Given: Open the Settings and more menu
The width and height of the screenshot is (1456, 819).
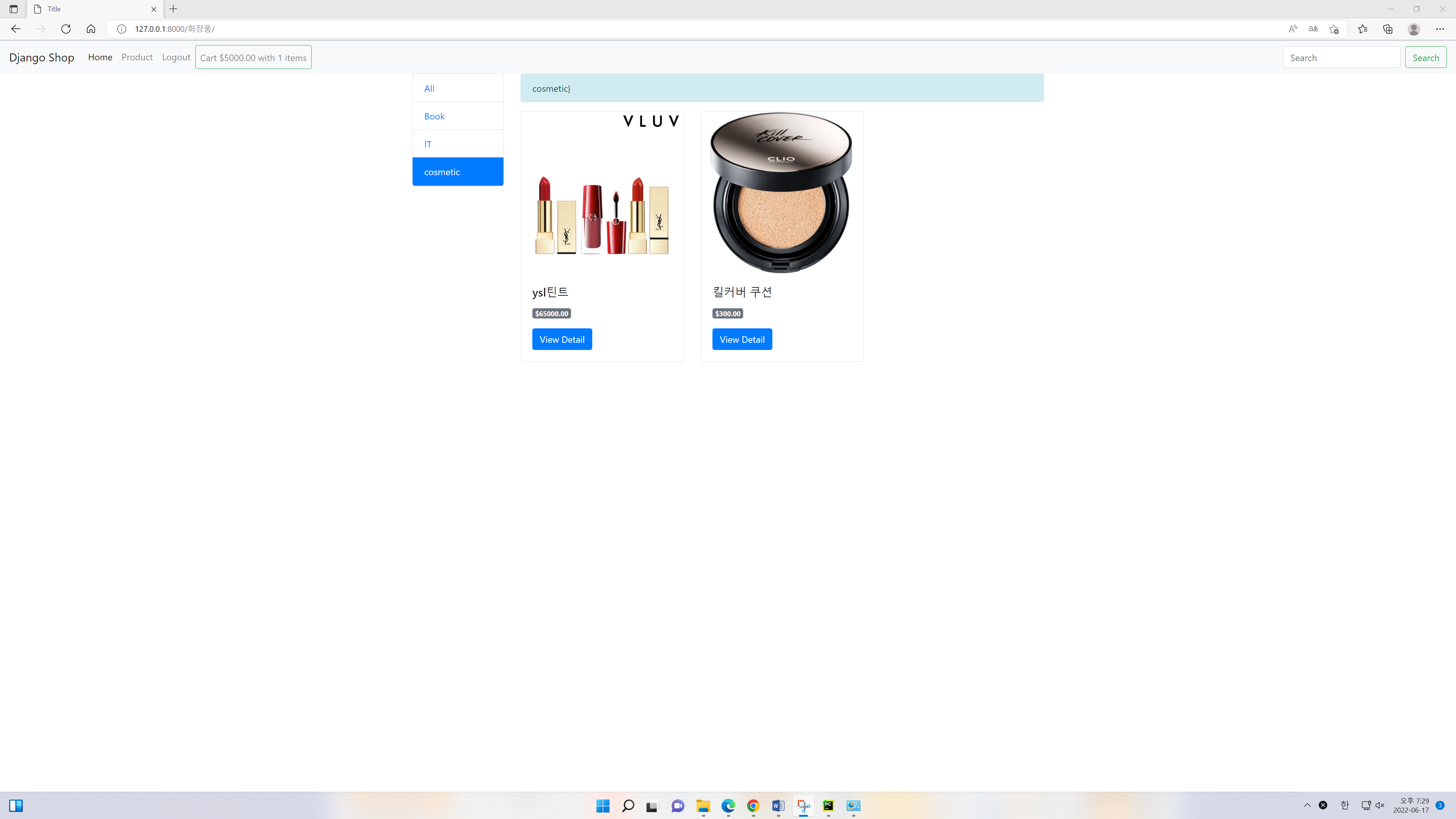Looking at the screenshot, I should 1440,28.
